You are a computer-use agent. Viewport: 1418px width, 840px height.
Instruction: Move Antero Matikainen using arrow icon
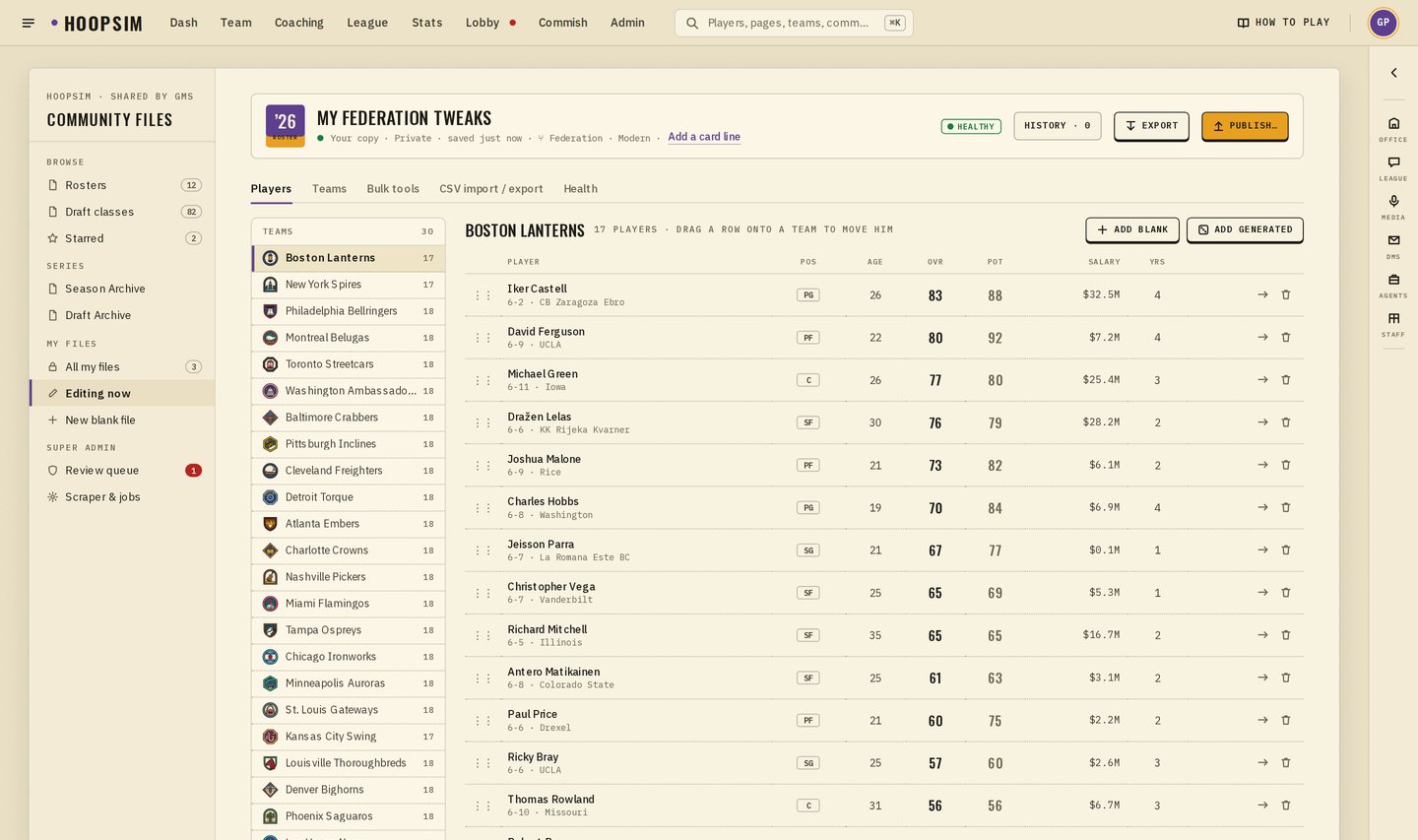click(x=1262, y=678)
